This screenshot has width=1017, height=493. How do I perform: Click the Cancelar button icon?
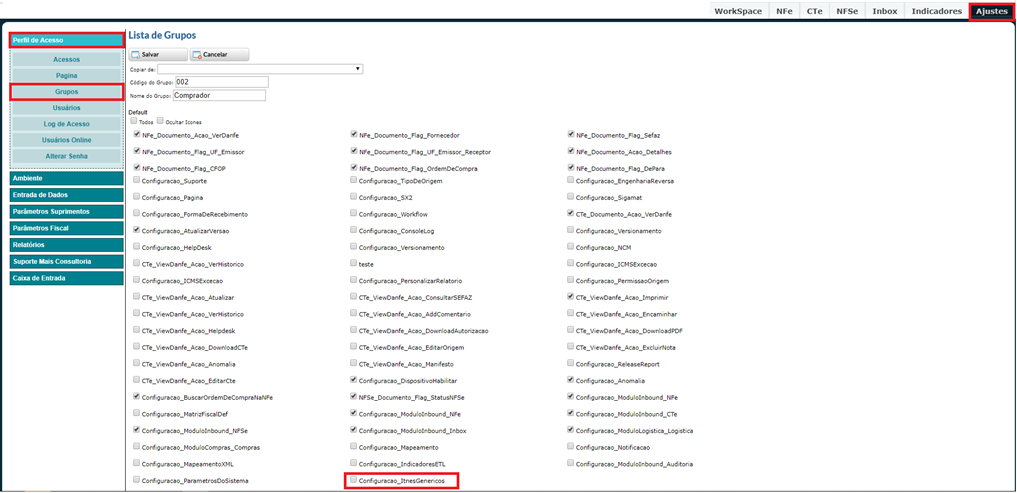(198, 55)
